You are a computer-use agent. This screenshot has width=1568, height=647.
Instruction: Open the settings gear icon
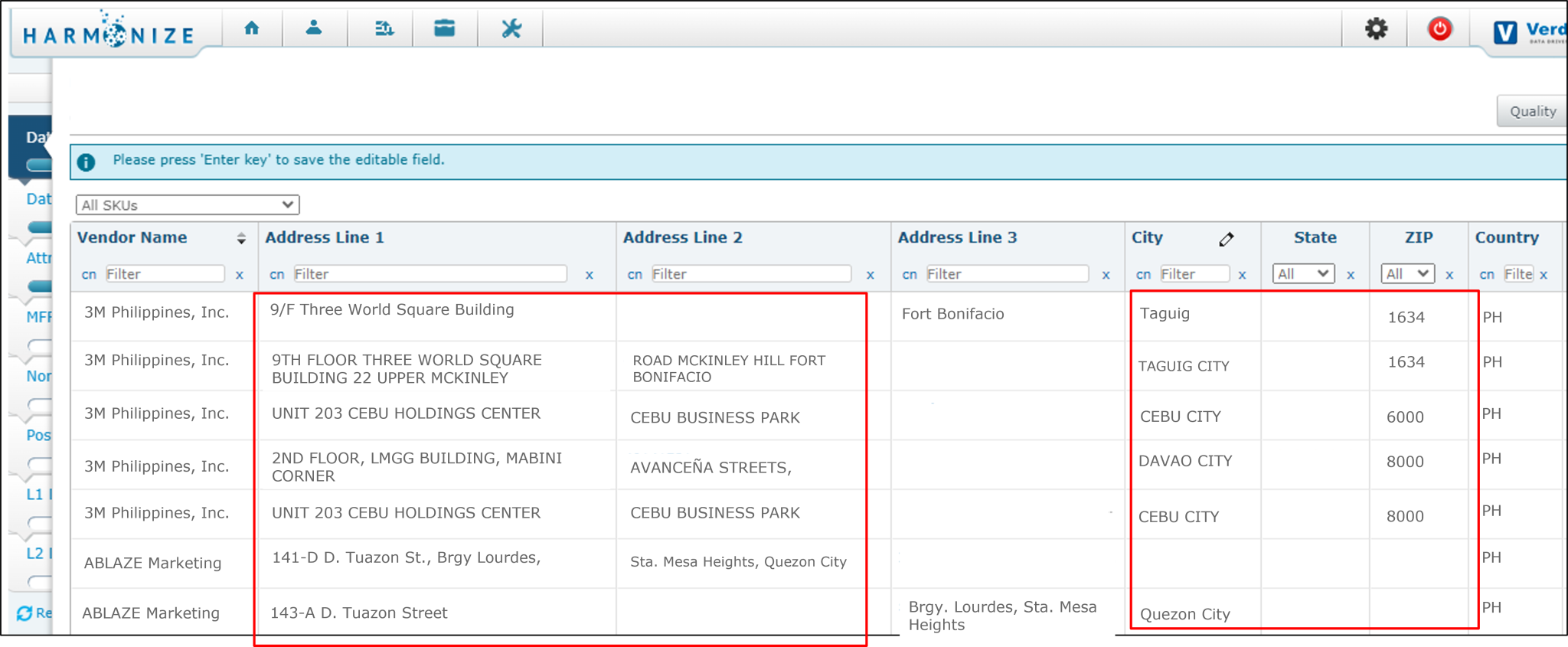pyautogui.click(x=1376, y=29)
